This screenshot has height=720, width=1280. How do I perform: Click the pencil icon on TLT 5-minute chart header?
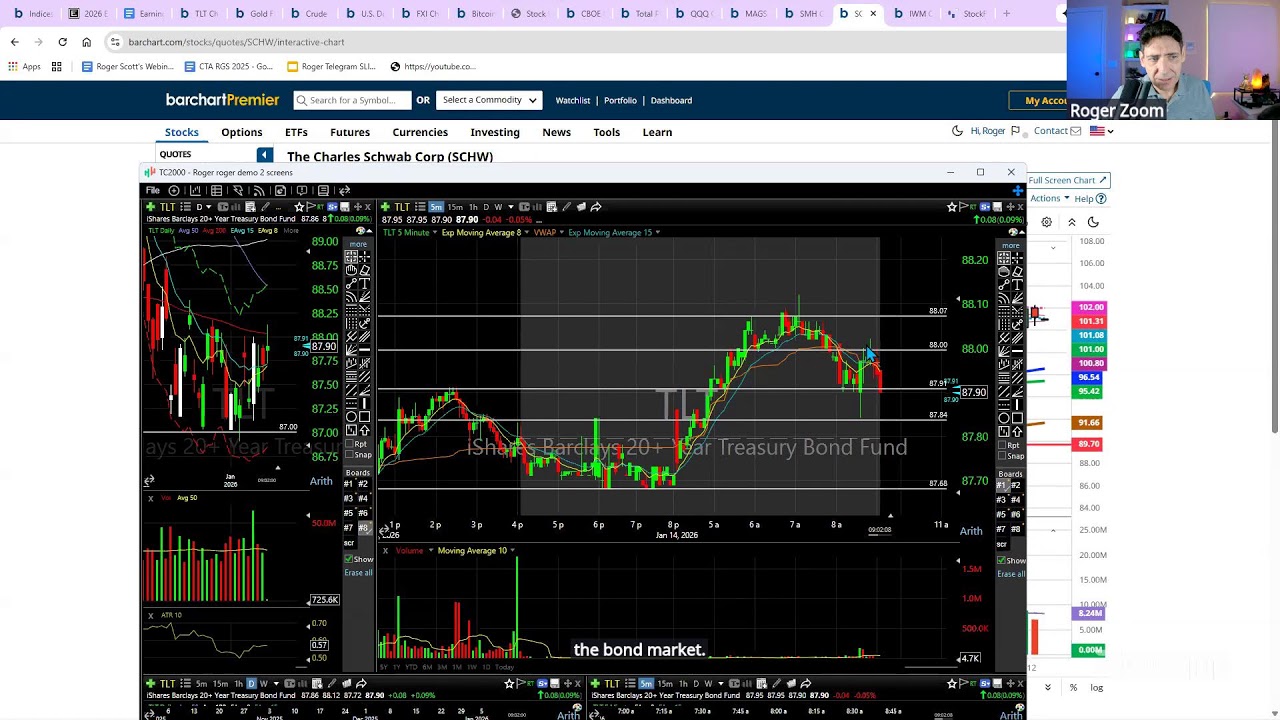tap(566, 207)
